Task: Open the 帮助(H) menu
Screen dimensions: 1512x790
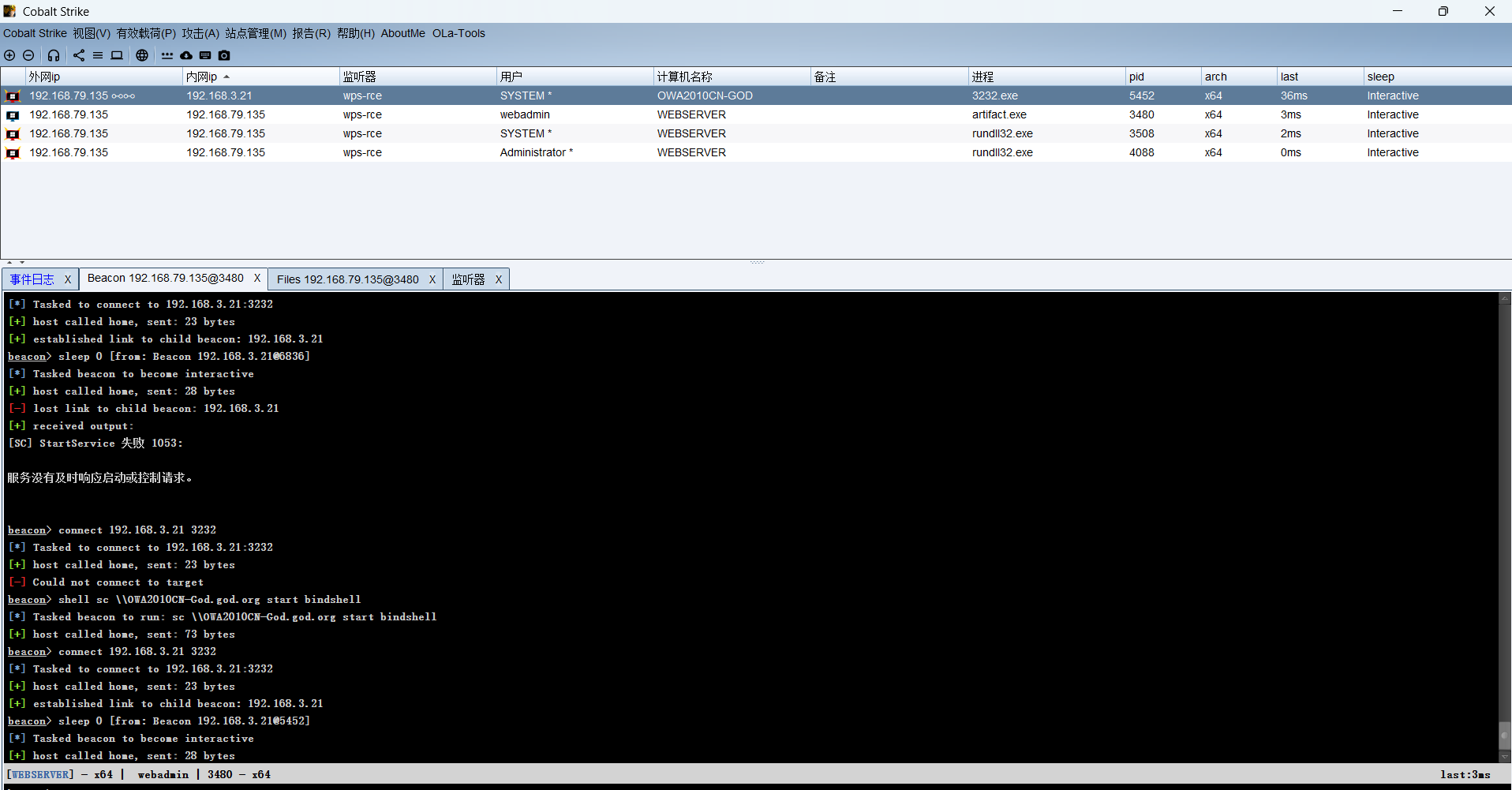Action: point(356,33)
